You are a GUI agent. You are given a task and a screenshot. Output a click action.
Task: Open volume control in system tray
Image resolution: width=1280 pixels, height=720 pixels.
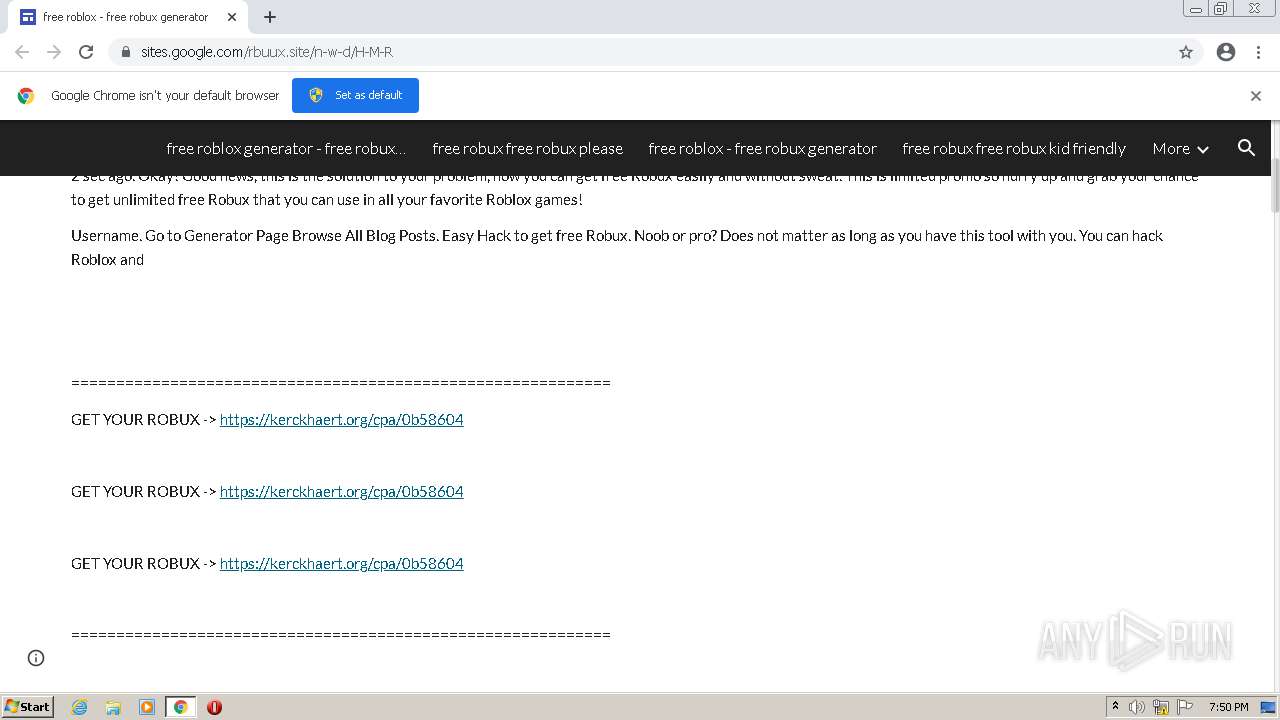pyautogui.click(x=1137, y=707)
